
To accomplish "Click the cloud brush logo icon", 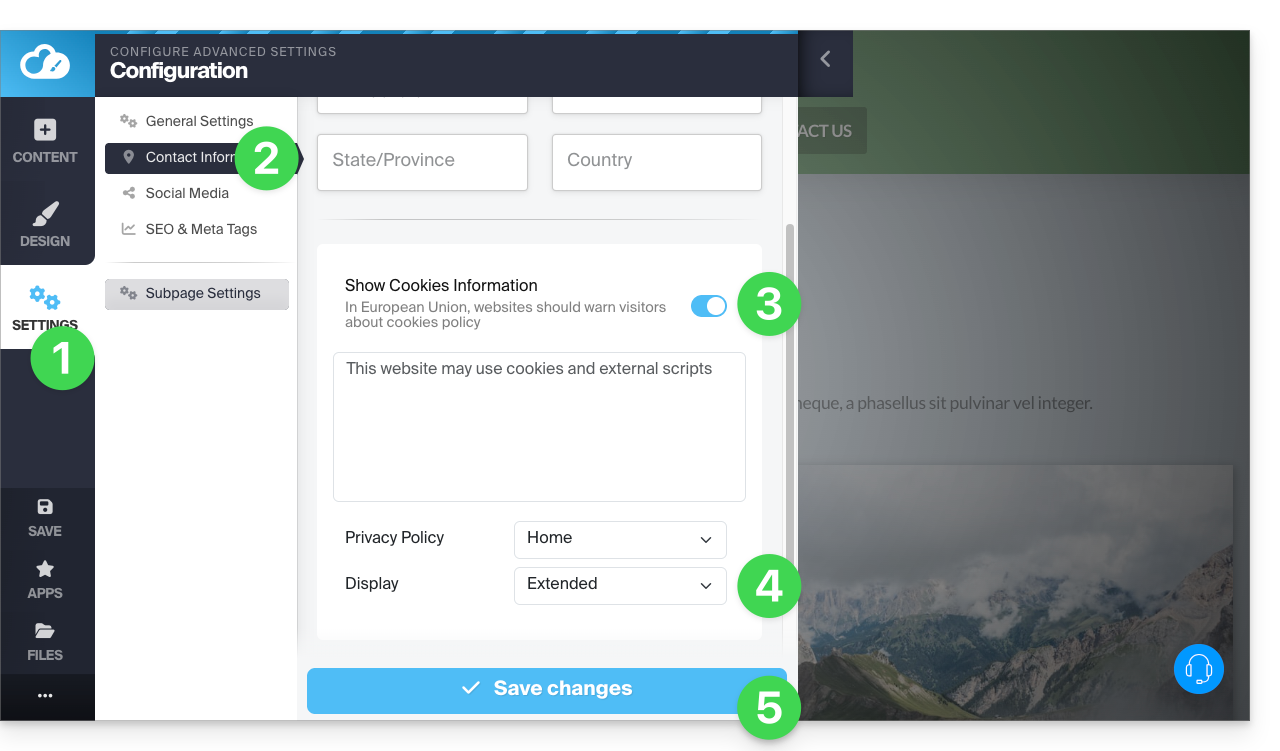I will [x=46, y=63].
